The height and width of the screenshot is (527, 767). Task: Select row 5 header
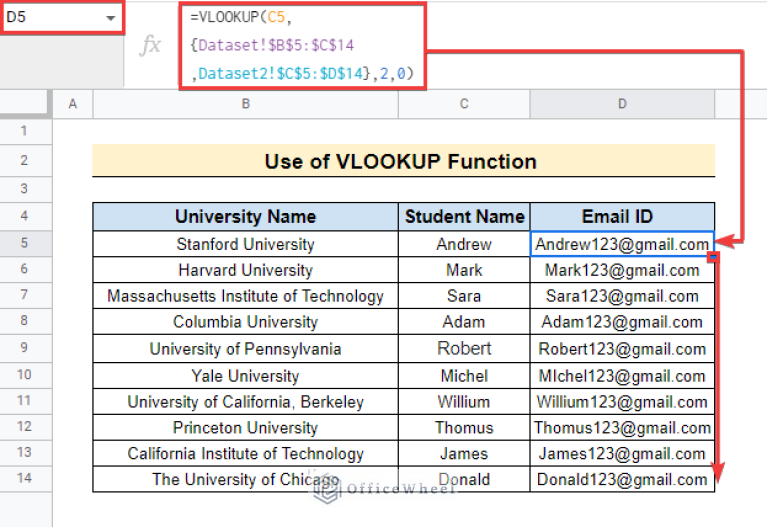(x=25, y=244)
